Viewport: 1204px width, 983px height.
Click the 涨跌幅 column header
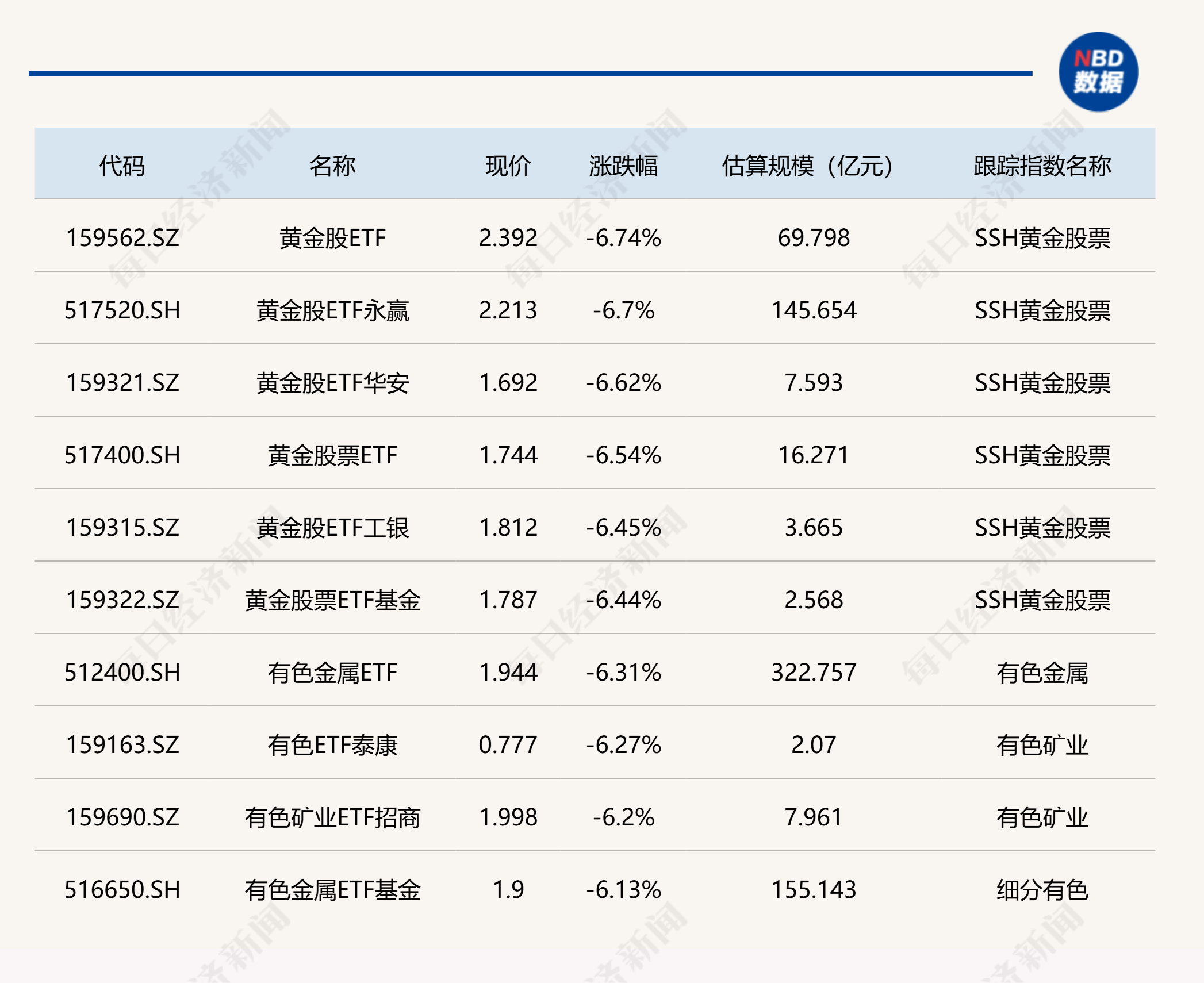[623, 166]
